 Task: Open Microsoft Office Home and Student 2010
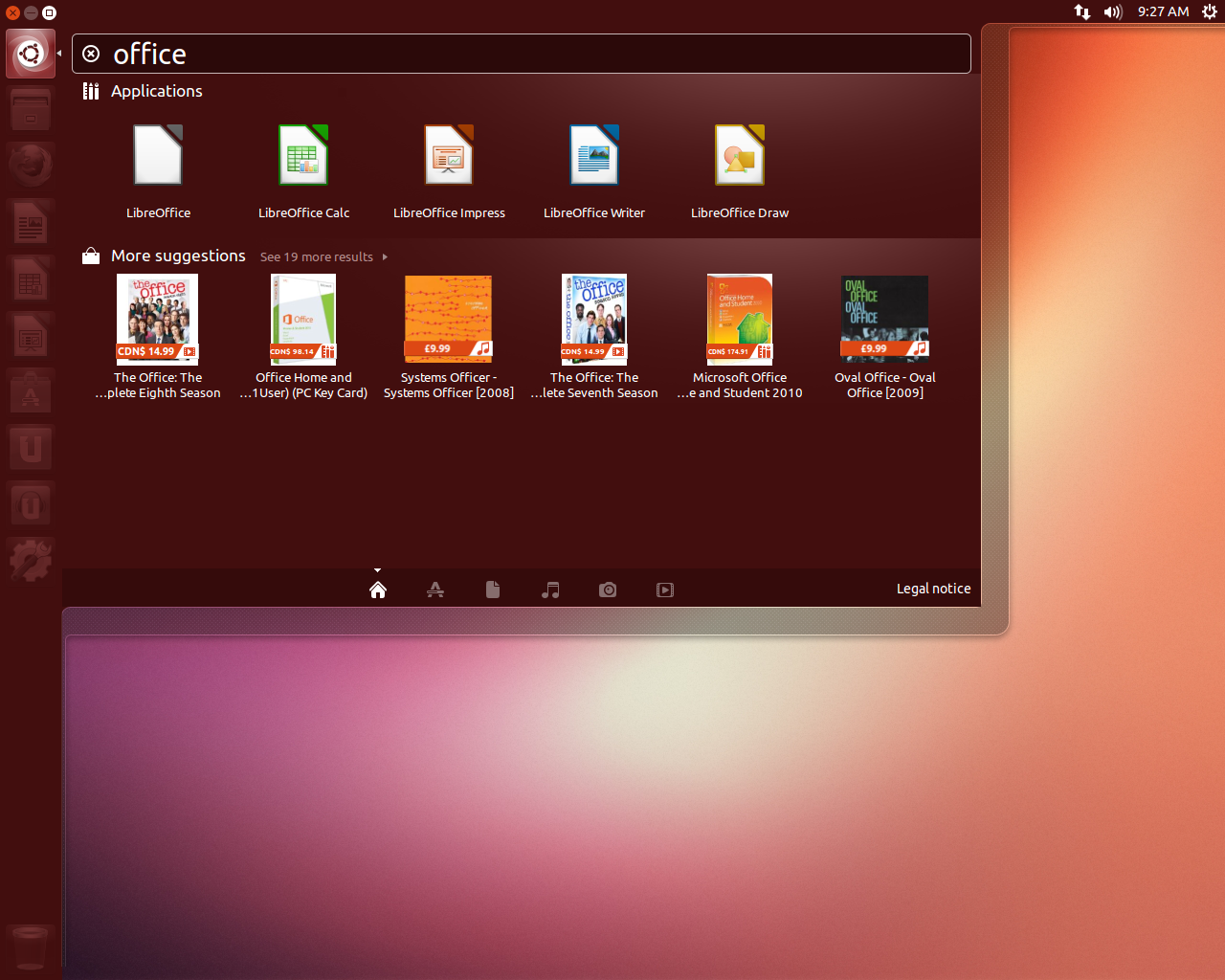740,337
